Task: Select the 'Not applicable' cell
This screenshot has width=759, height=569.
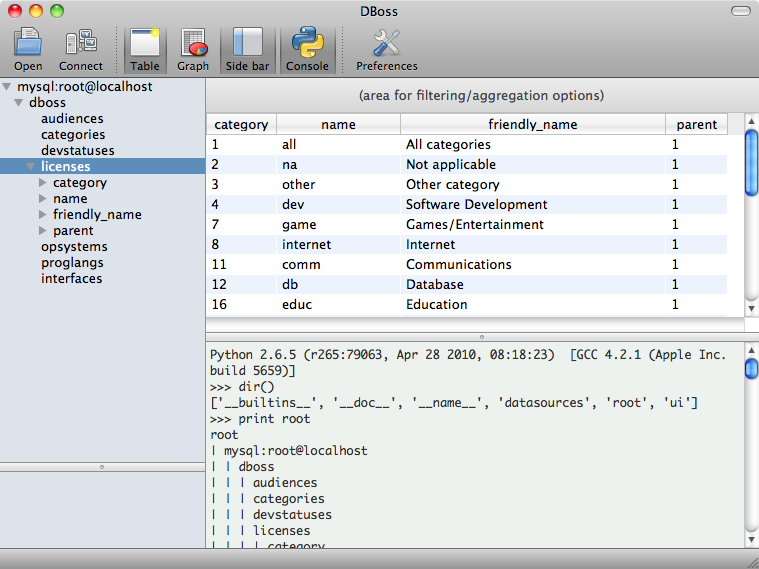Action: click(x=532, y=165)
